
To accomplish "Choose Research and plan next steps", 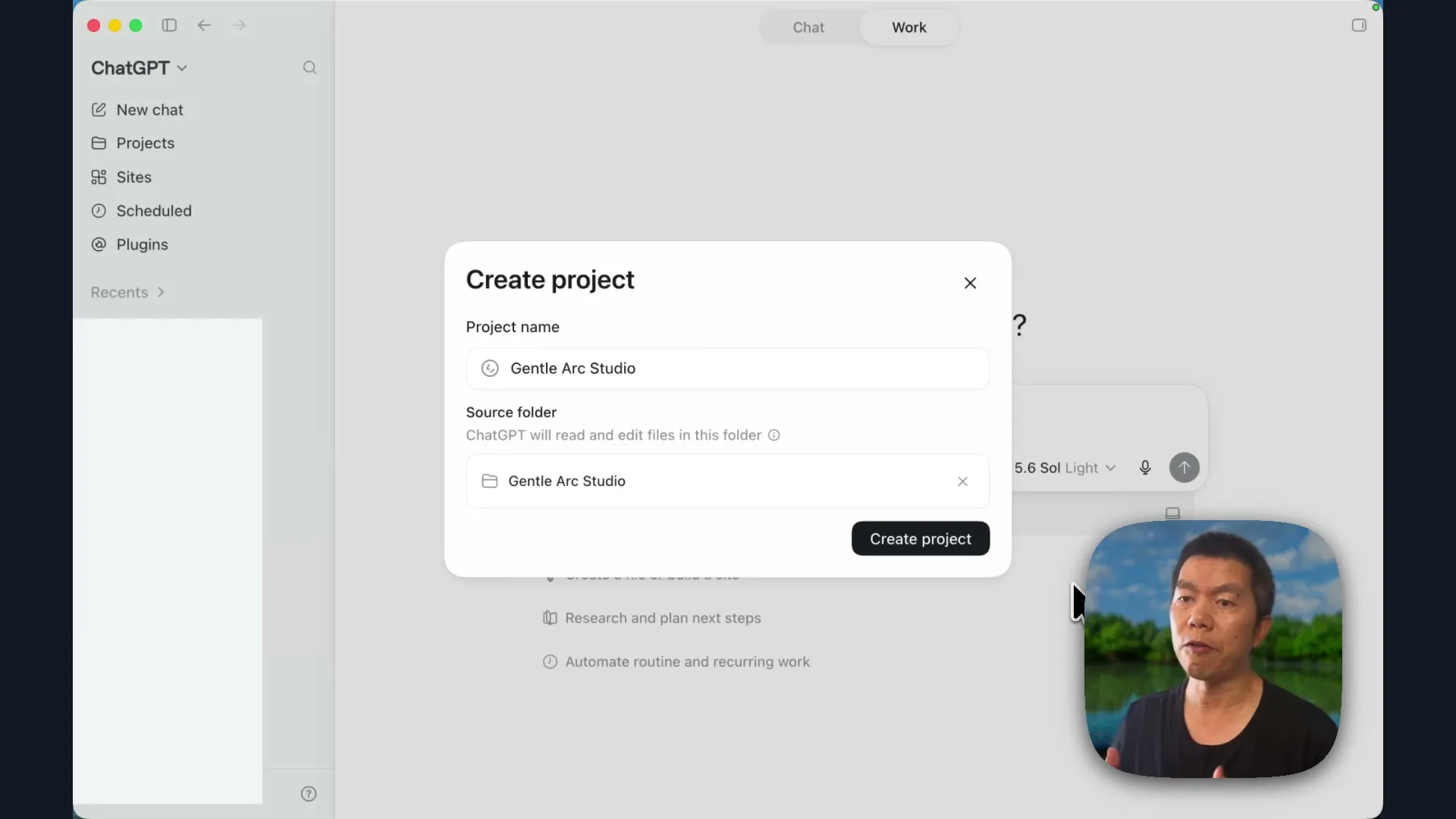I will tap(651, 618).
